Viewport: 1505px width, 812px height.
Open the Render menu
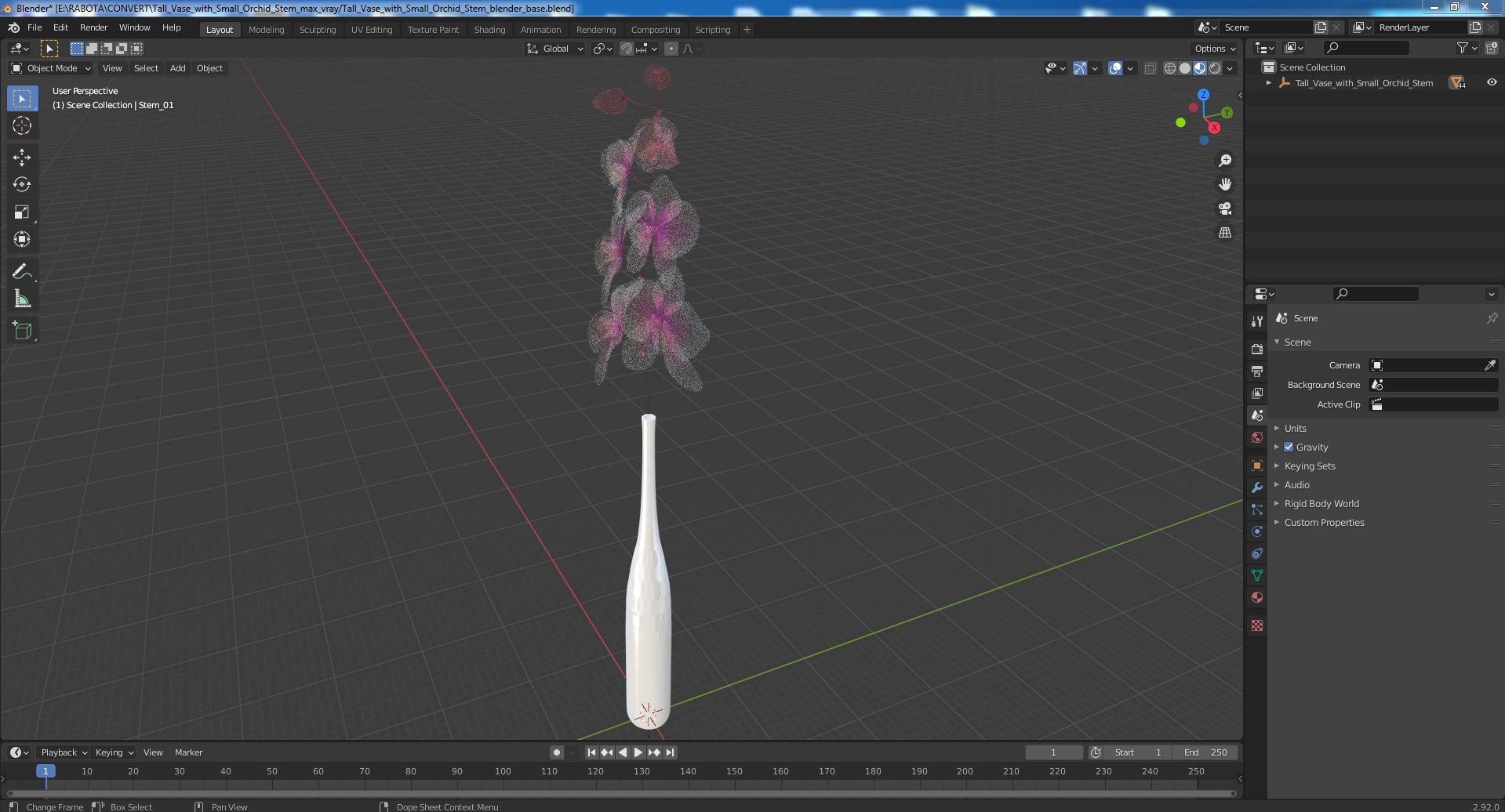pyautogui.click(x=93, y=27)
